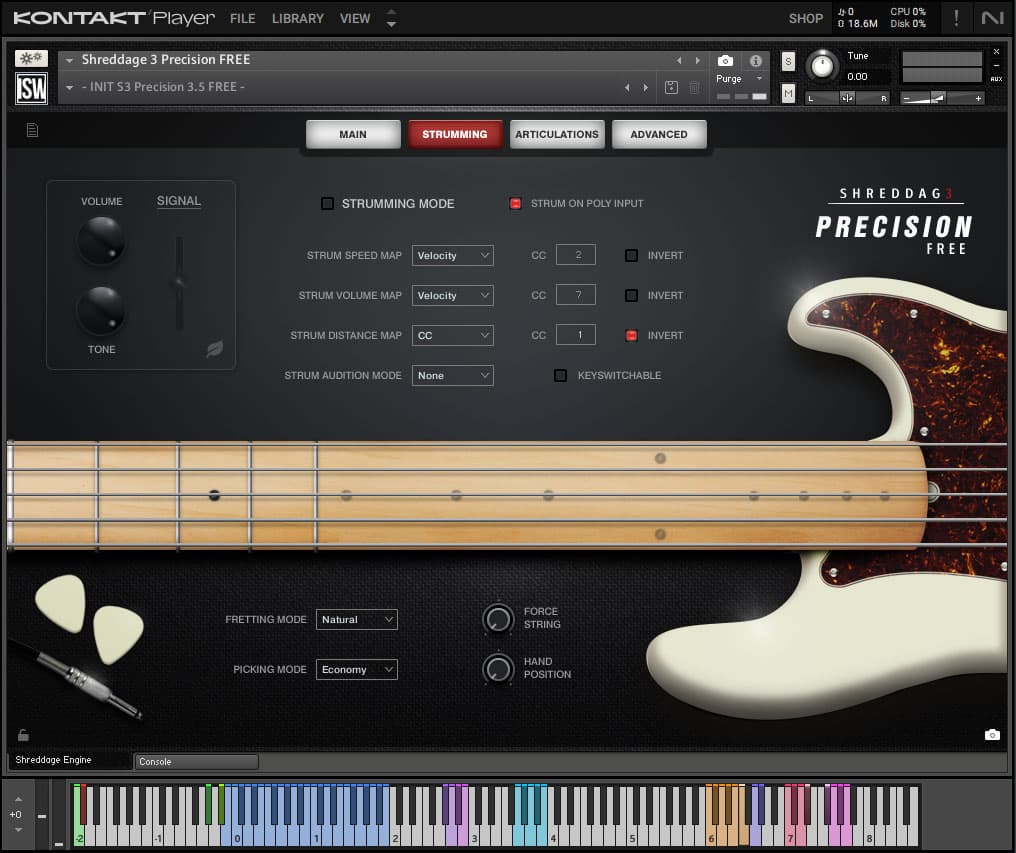Enable Strumming Mode checkbox
The image size is (1016, 853).
click(x=327, y=204)
